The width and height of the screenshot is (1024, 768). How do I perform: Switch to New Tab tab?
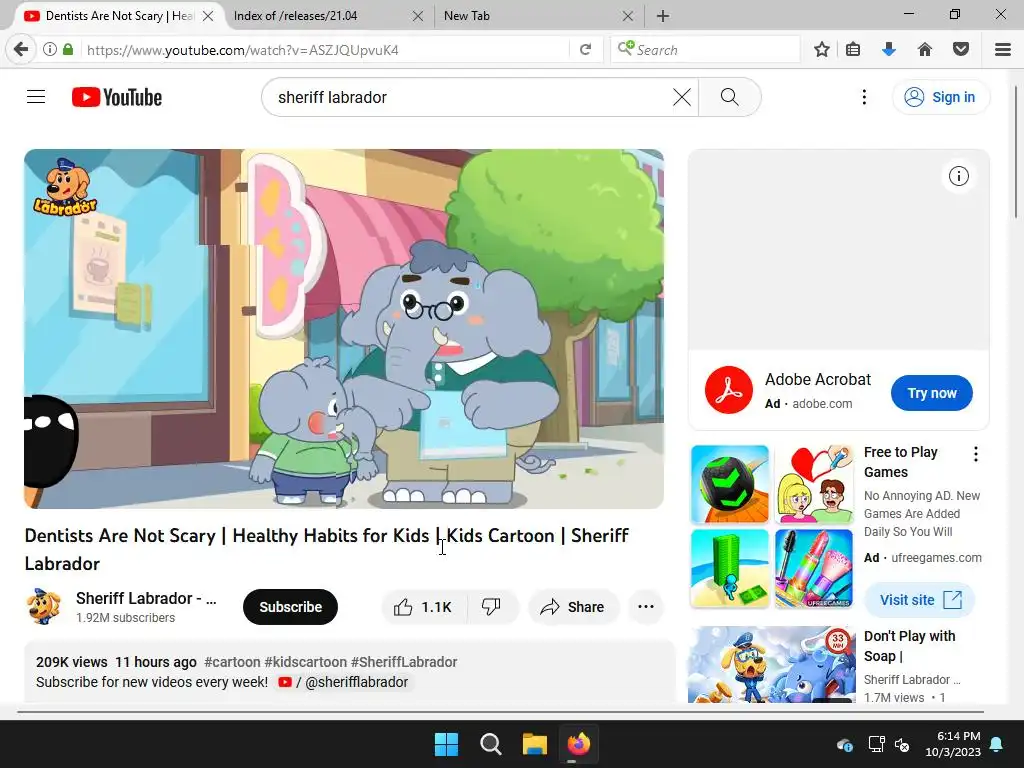coord(532,16)
